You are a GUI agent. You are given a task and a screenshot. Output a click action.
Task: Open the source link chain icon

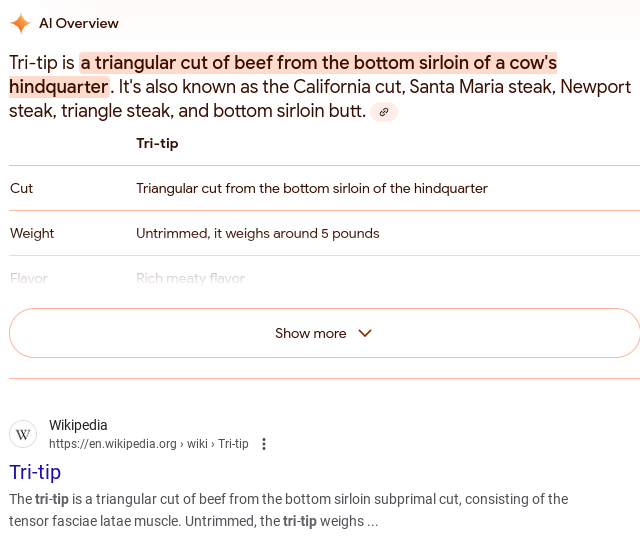click(x=384, y=112)
